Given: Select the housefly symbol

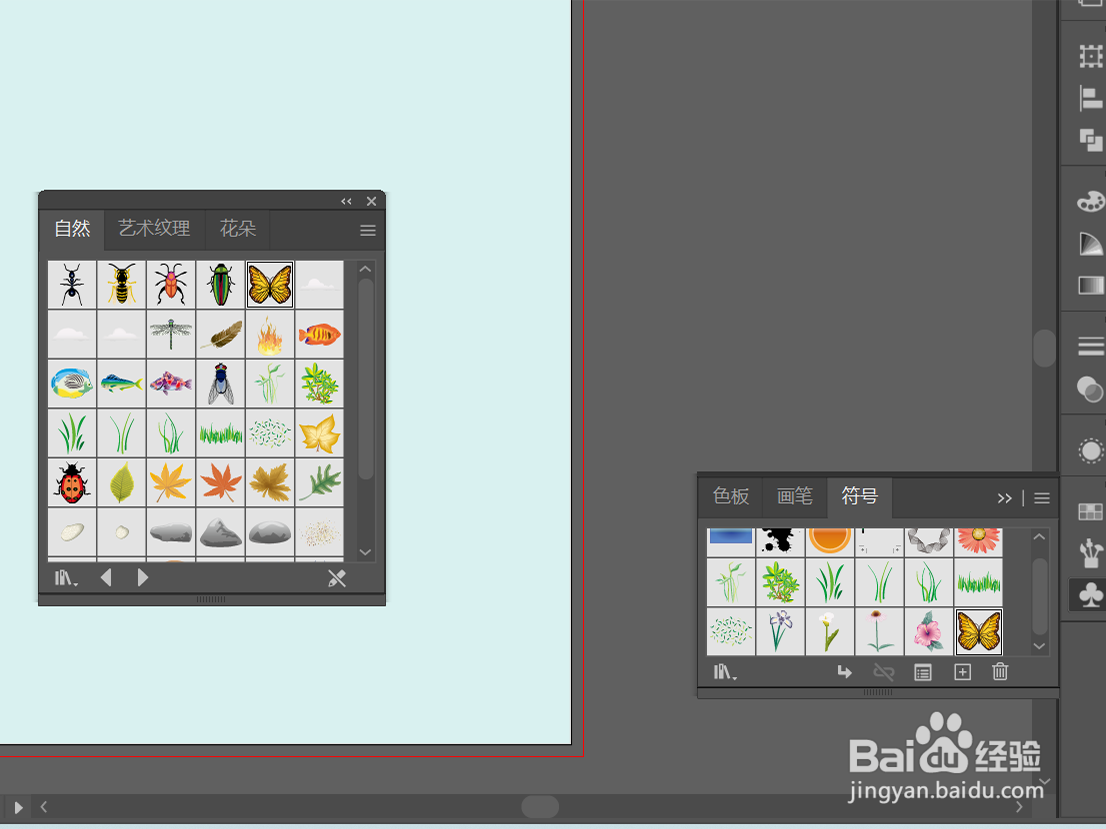Looking at the screenshot, I should [x=221, y=383].
